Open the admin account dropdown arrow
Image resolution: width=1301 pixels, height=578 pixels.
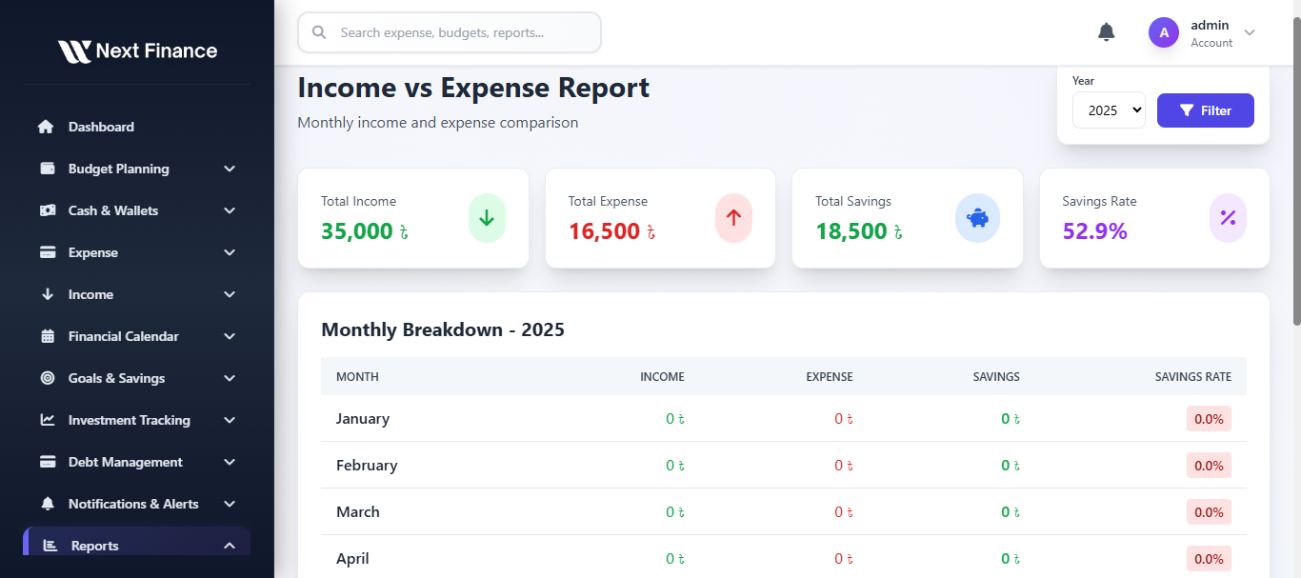click(1249, 33)
